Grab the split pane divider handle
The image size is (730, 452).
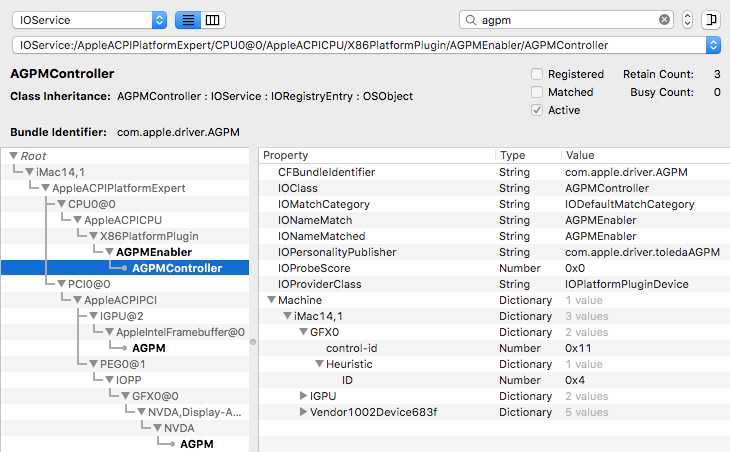[253, 342]
